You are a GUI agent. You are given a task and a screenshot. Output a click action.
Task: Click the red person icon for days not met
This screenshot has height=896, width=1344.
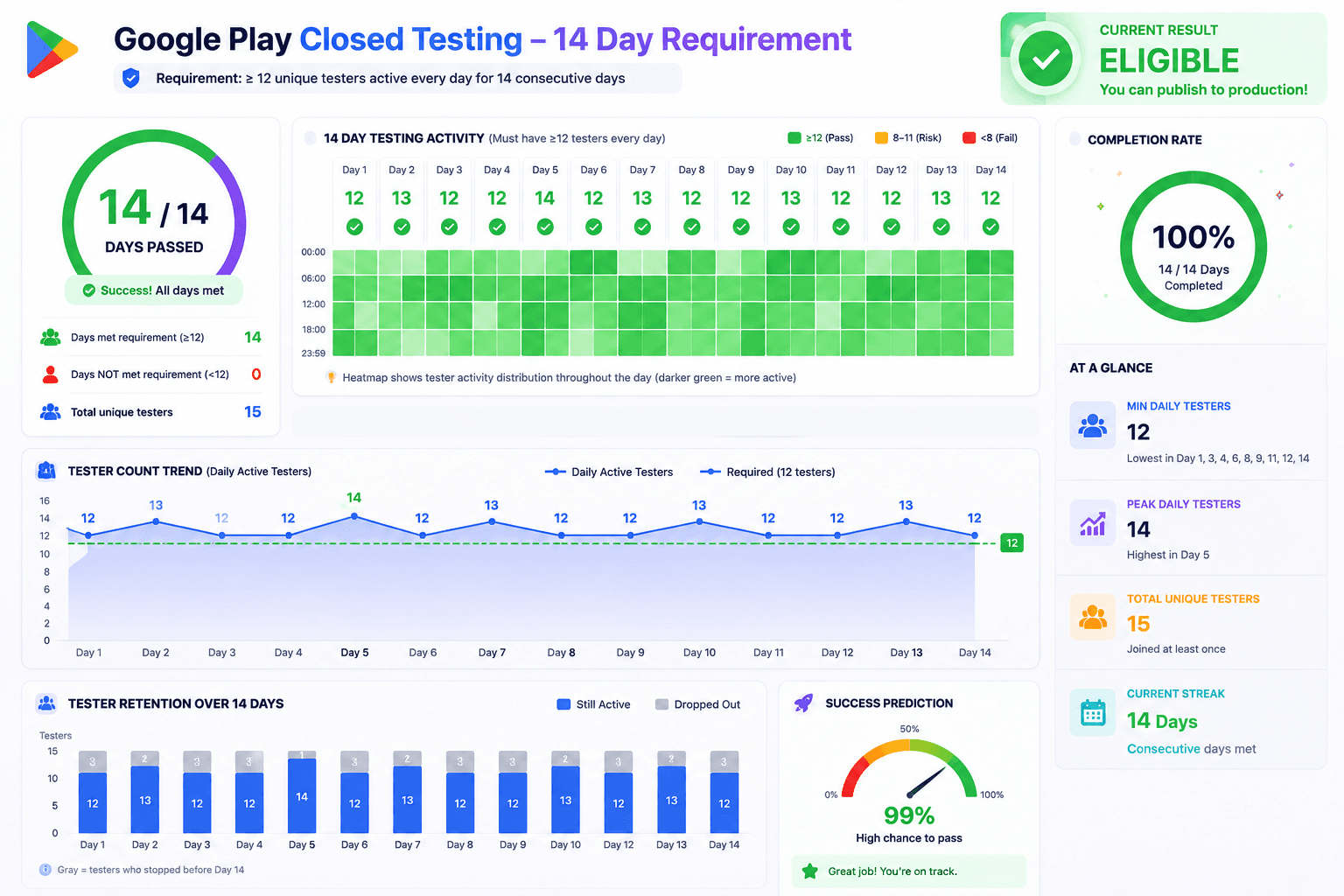click(51, 374)
